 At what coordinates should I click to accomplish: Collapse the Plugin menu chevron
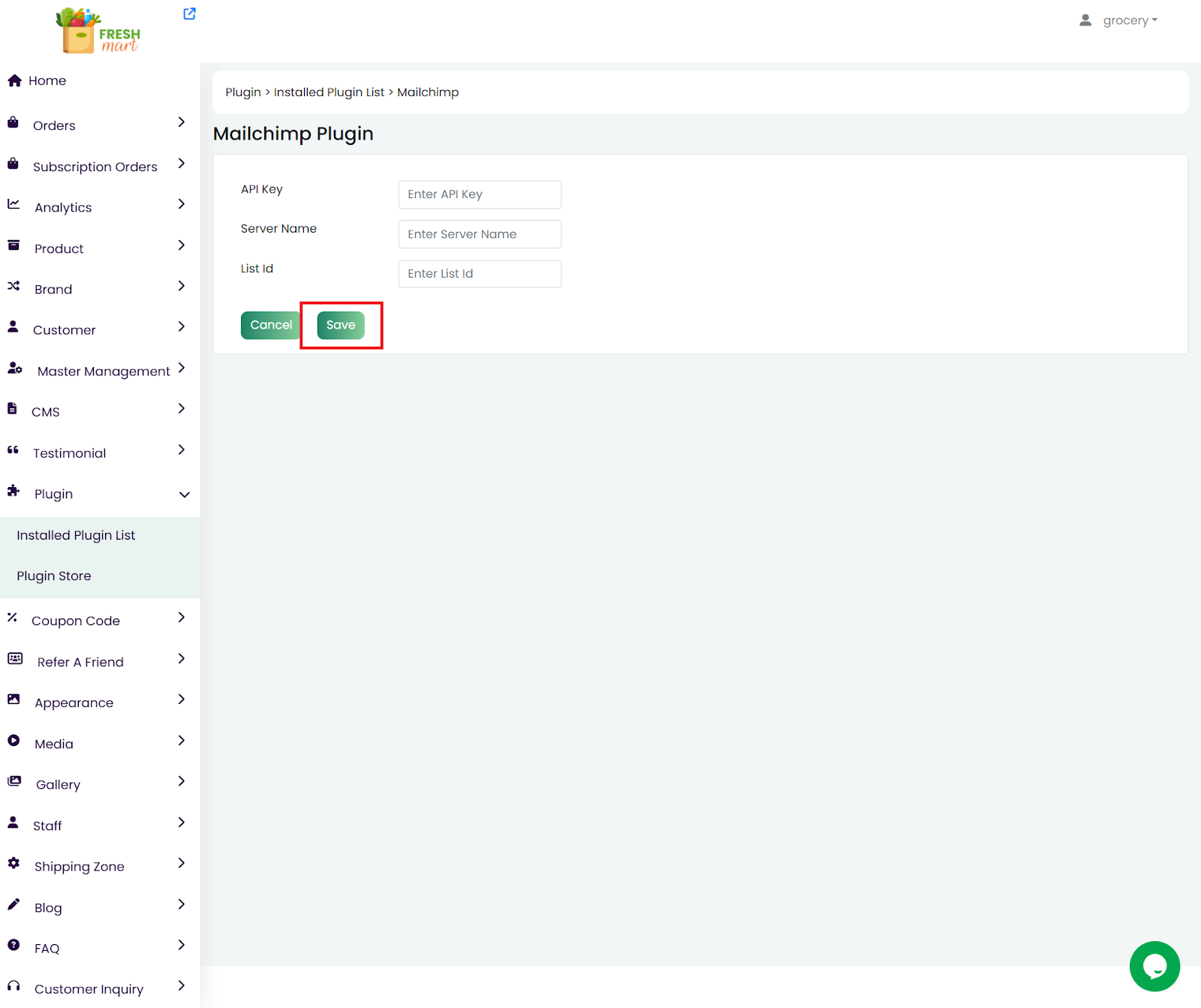pyautogui.click(x=184, y=495)
